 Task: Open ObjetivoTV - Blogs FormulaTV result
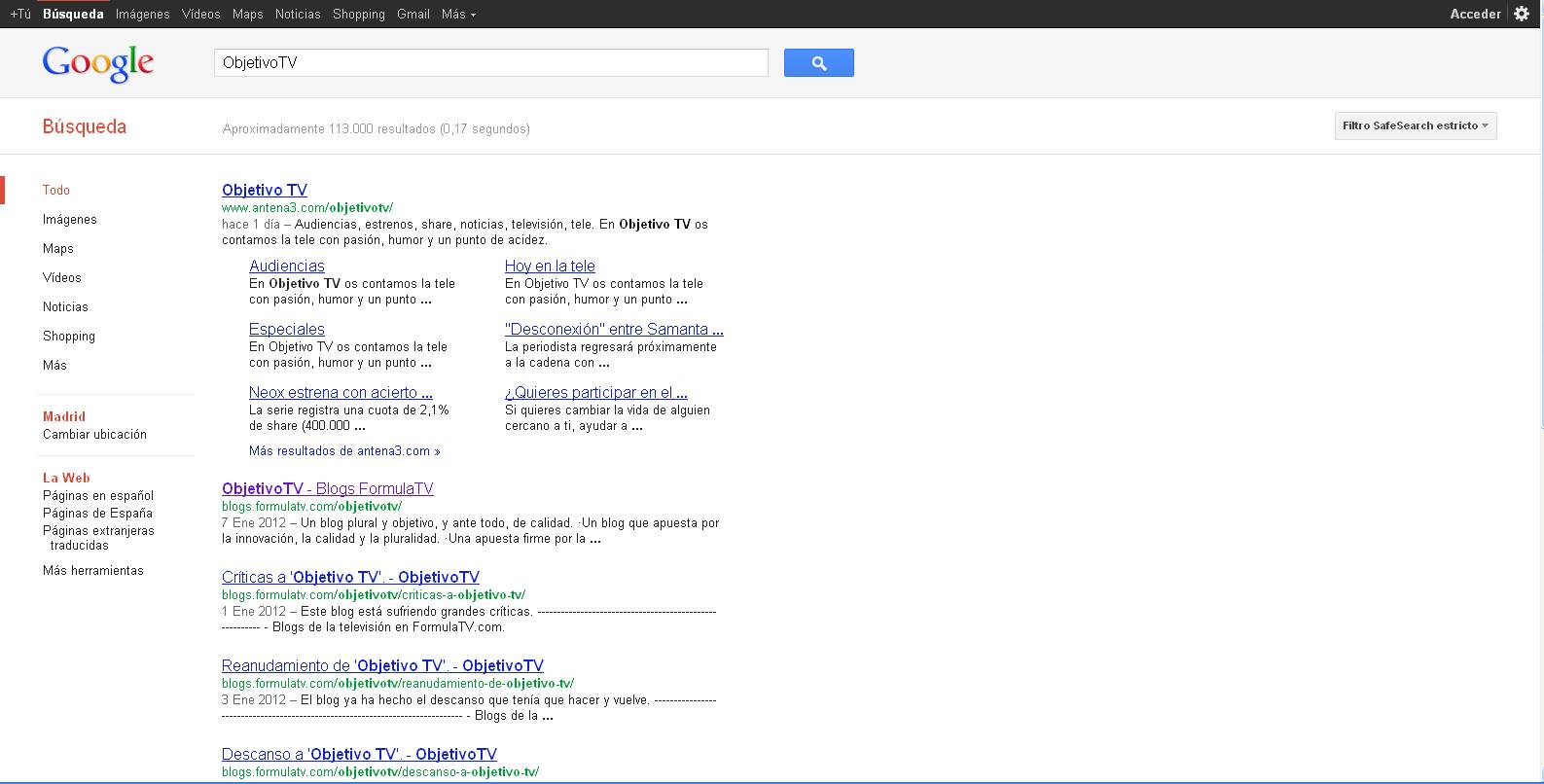tap(327, 489)
